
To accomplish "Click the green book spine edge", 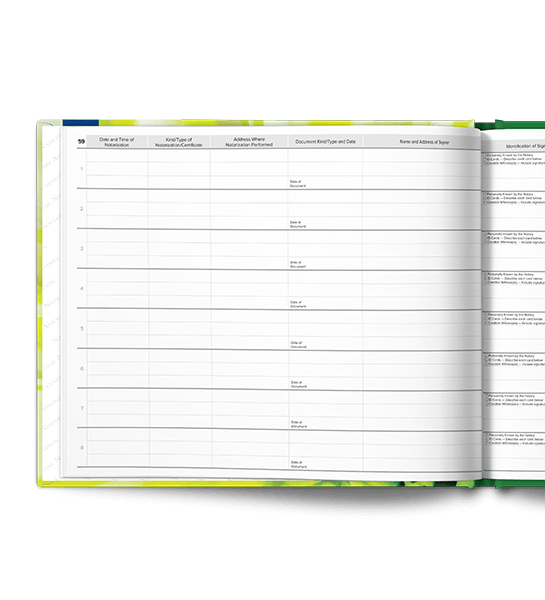I will pos(510,125).
